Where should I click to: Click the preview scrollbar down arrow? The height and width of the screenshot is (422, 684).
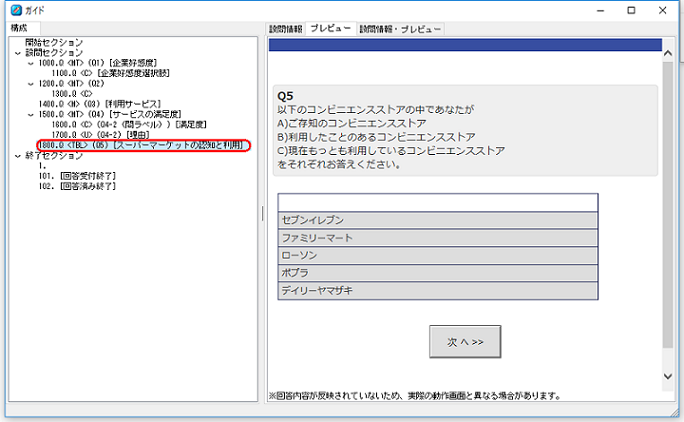(x=667, y=376)
